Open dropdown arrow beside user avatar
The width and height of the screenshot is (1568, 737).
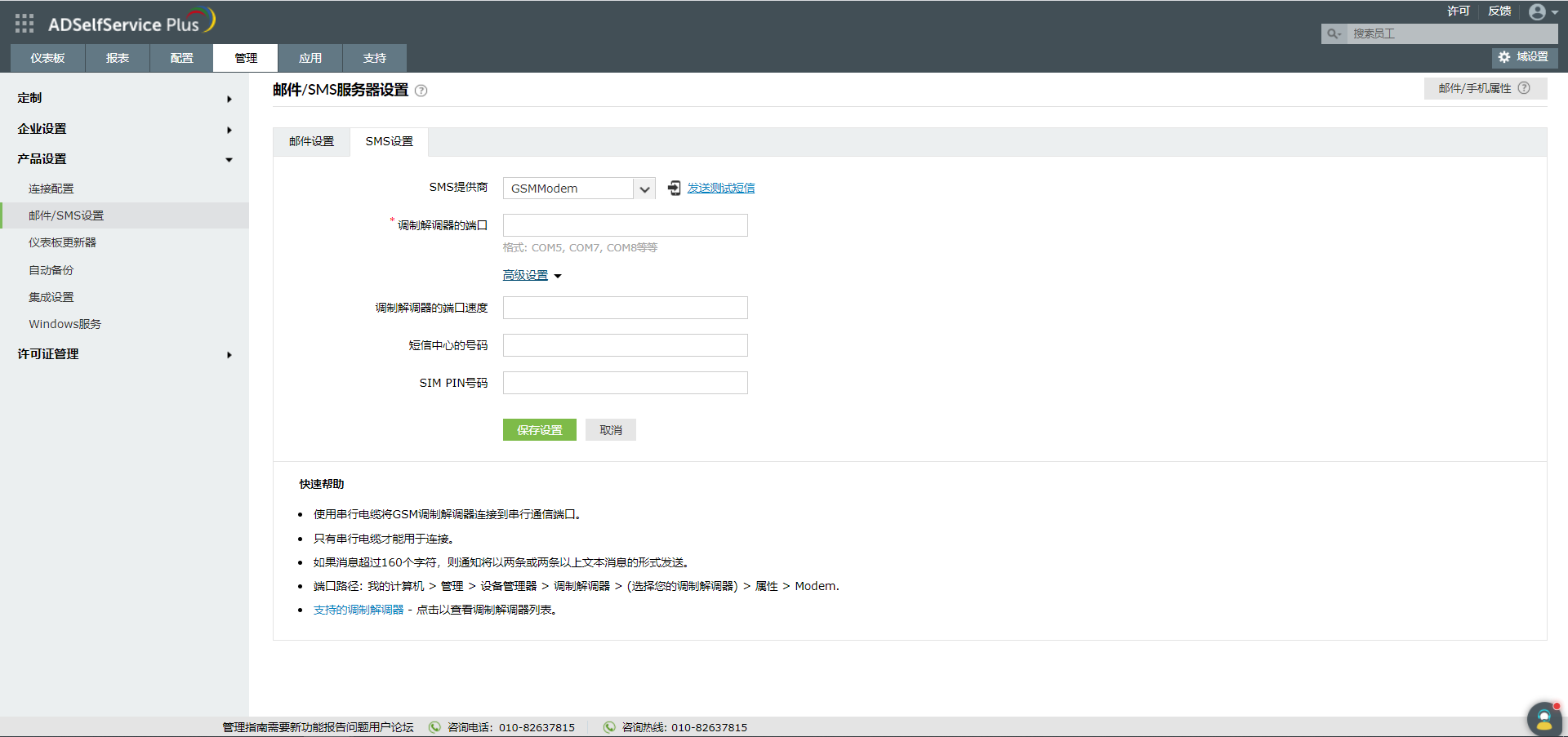tap(1555, 12)
